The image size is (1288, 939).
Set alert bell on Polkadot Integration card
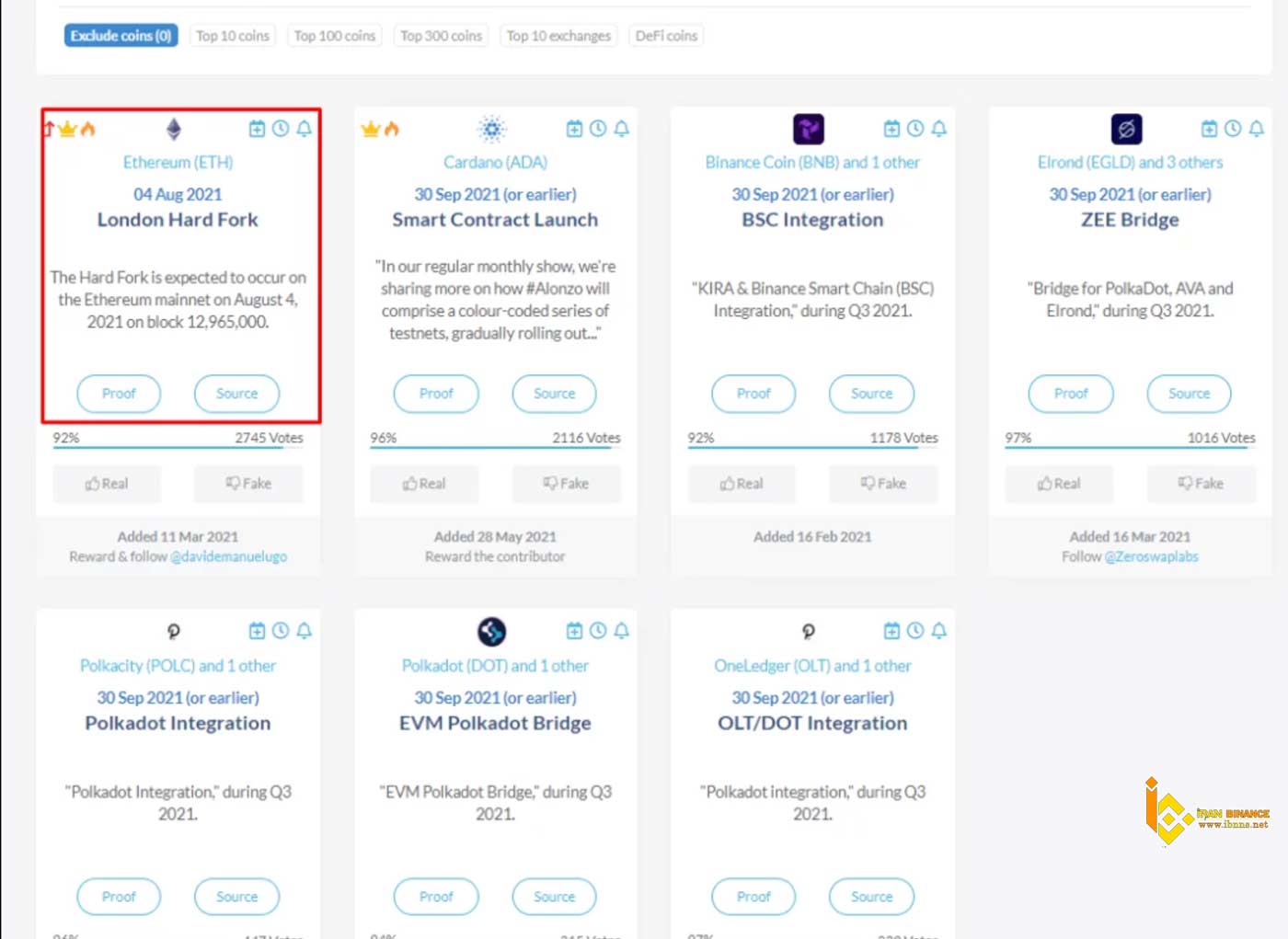click(304, 631)
